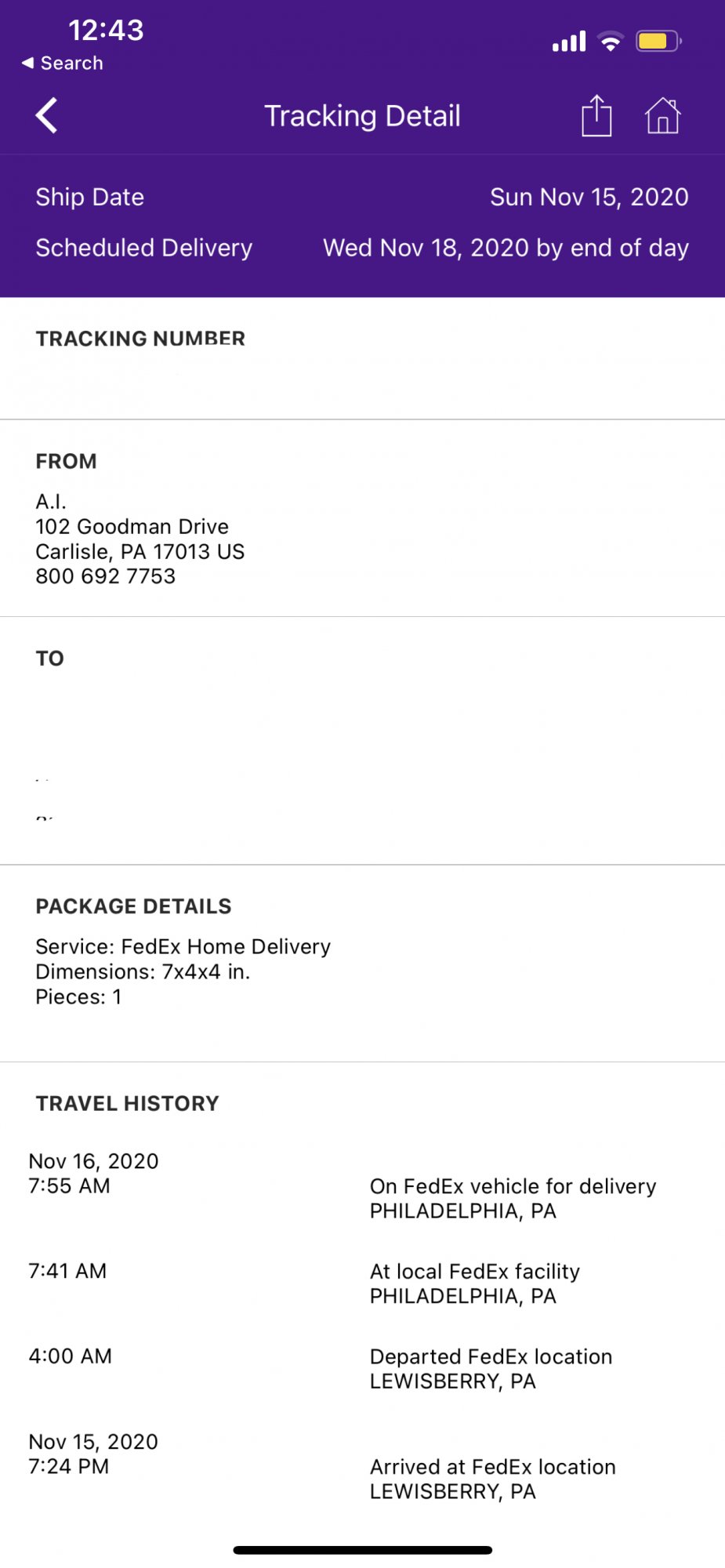
Task: Select the Tracking Number section
Action: pyautogui.click(x=141, y=339)
